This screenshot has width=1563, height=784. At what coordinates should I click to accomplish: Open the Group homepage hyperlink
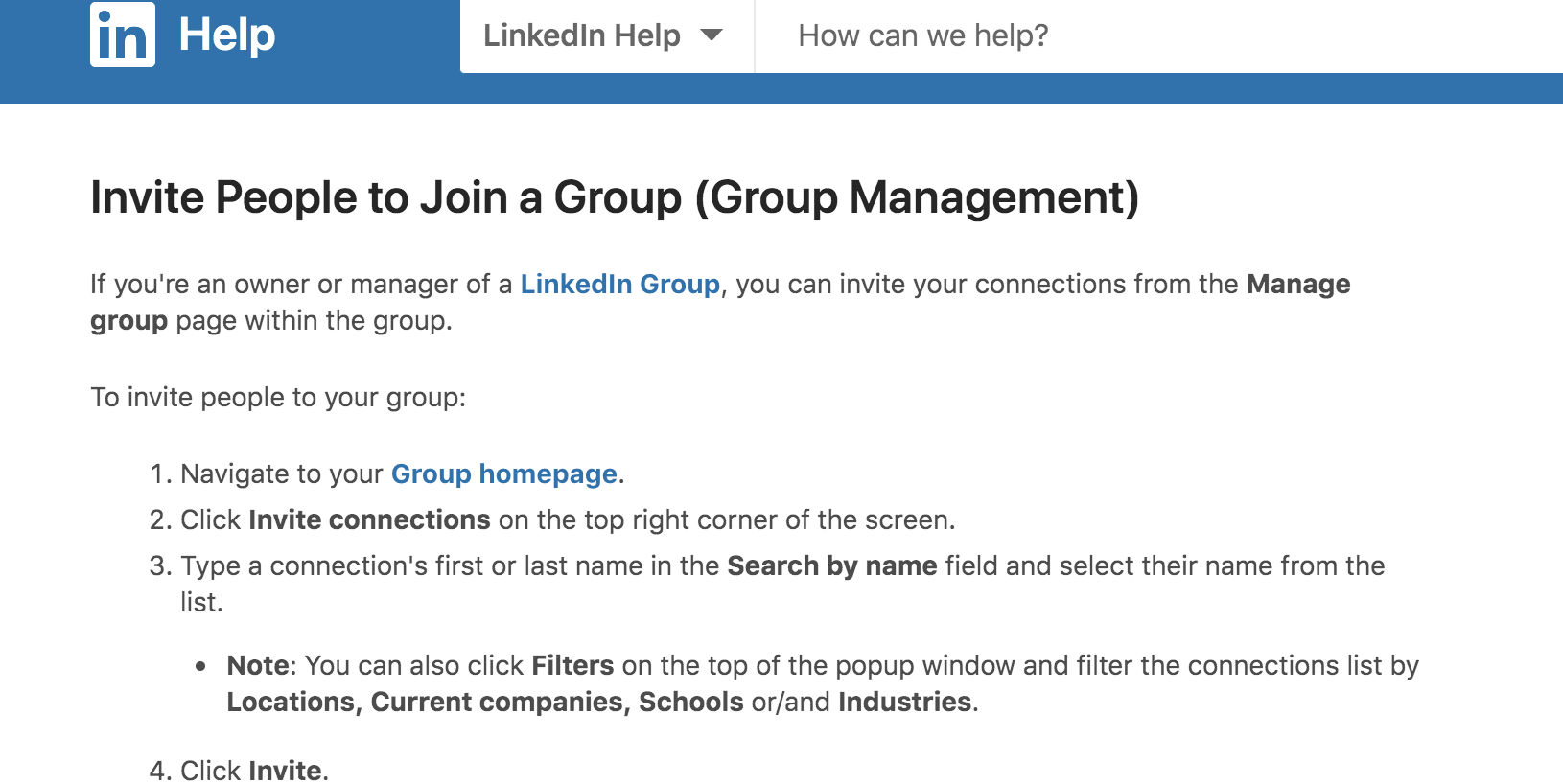(x=503, y=473)
